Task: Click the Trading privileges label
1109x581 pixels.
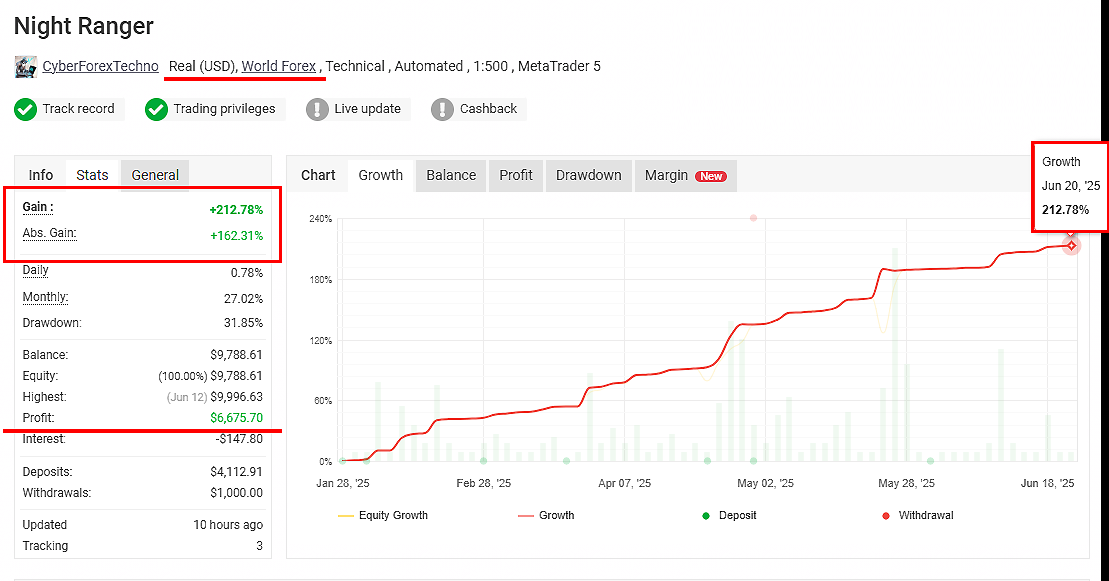Action: pos(224,108)
